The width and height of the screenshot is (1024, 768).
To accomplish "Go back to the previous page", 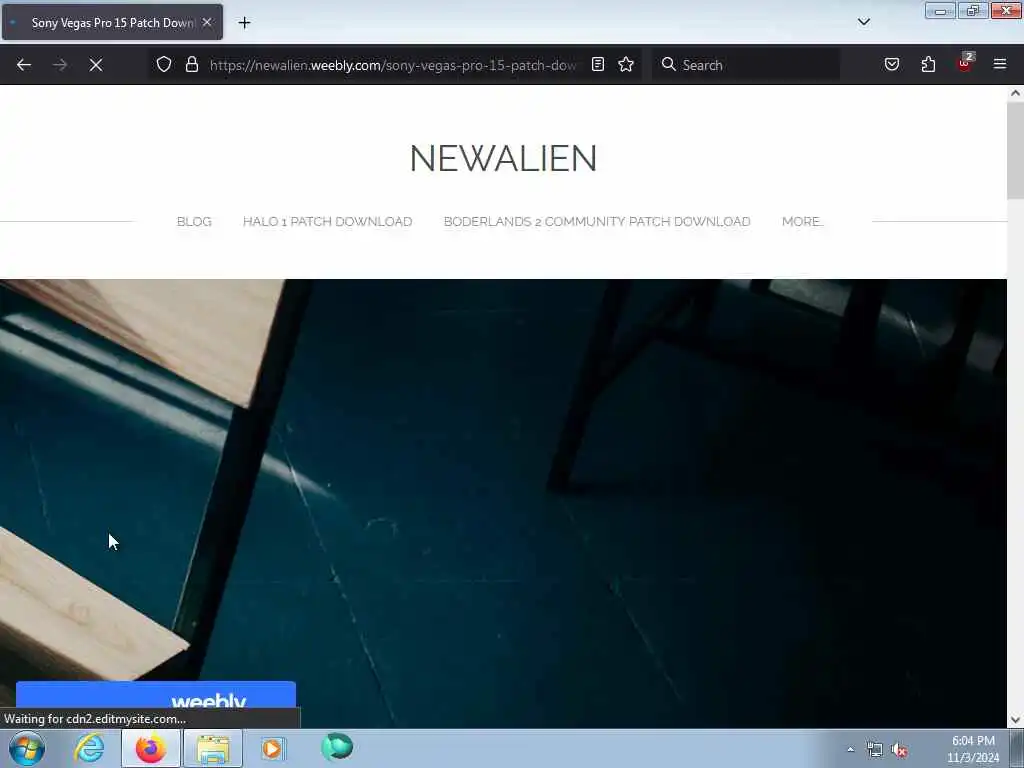I will [24, 65].
